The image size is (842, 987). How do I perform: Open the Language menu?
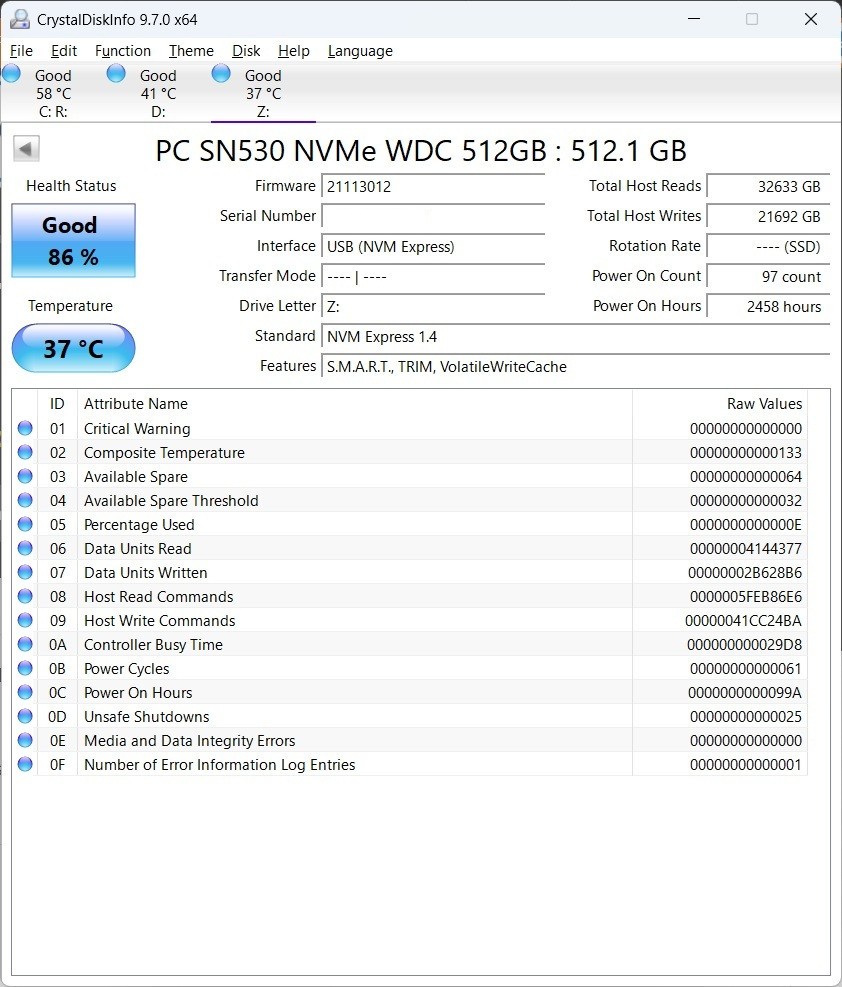[x=360, y=51]
